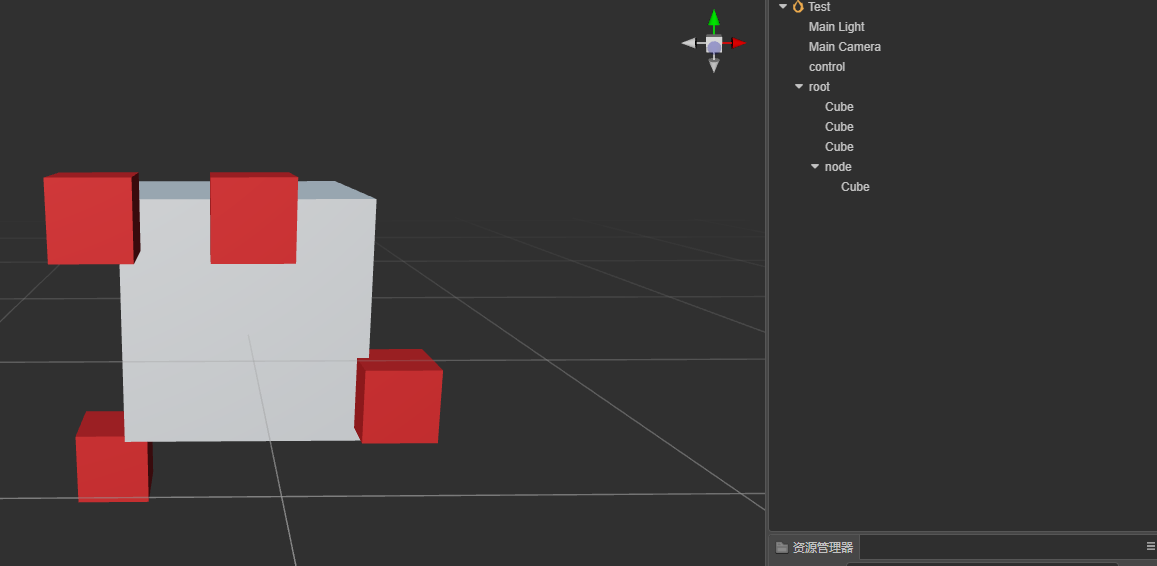Toggle projection via the gizmo center cube
This screenshot has height=566, width=1157.
(714, 44)
